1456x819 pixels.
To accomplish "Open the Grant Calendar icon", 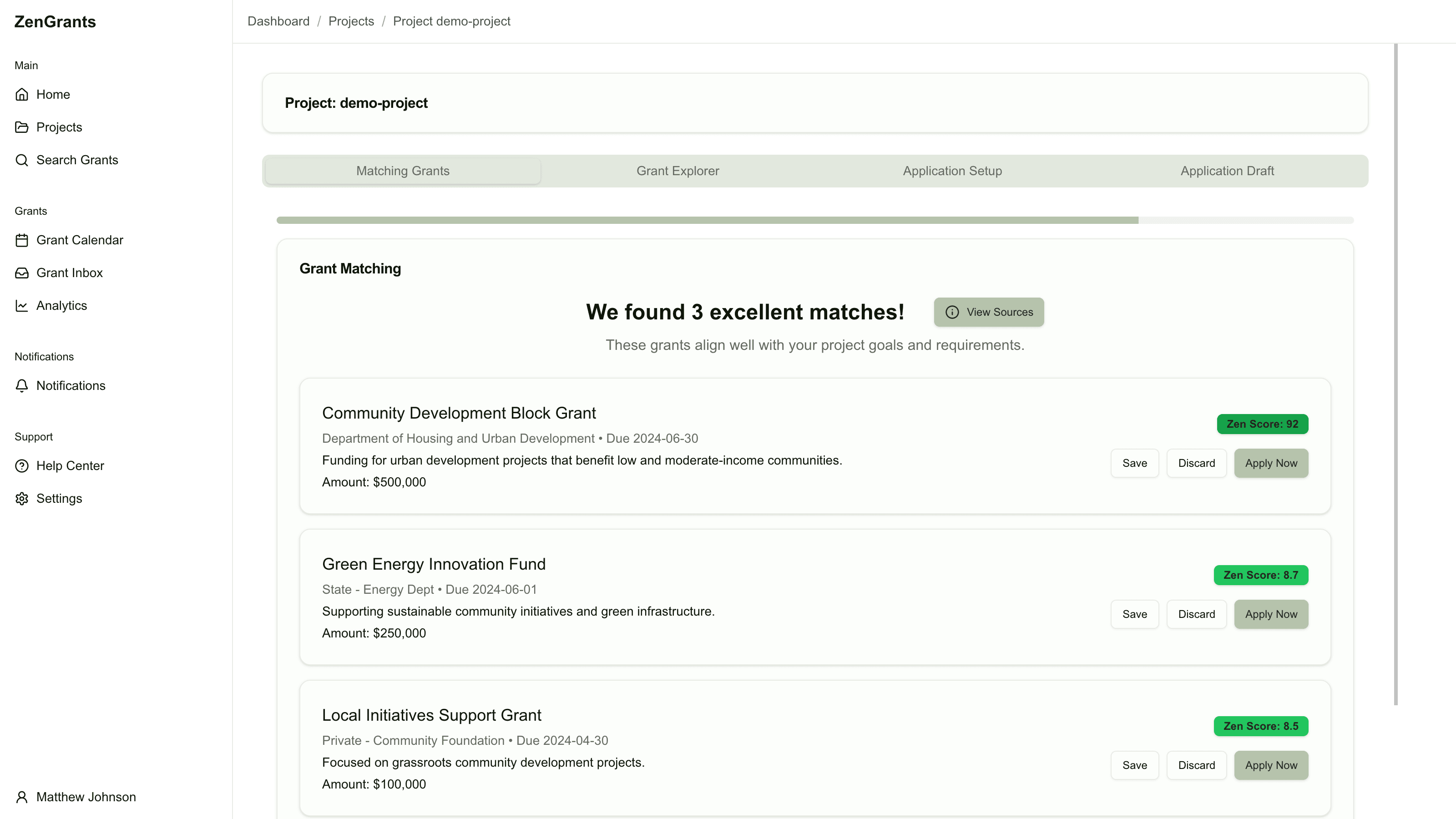I will point(22,240).
